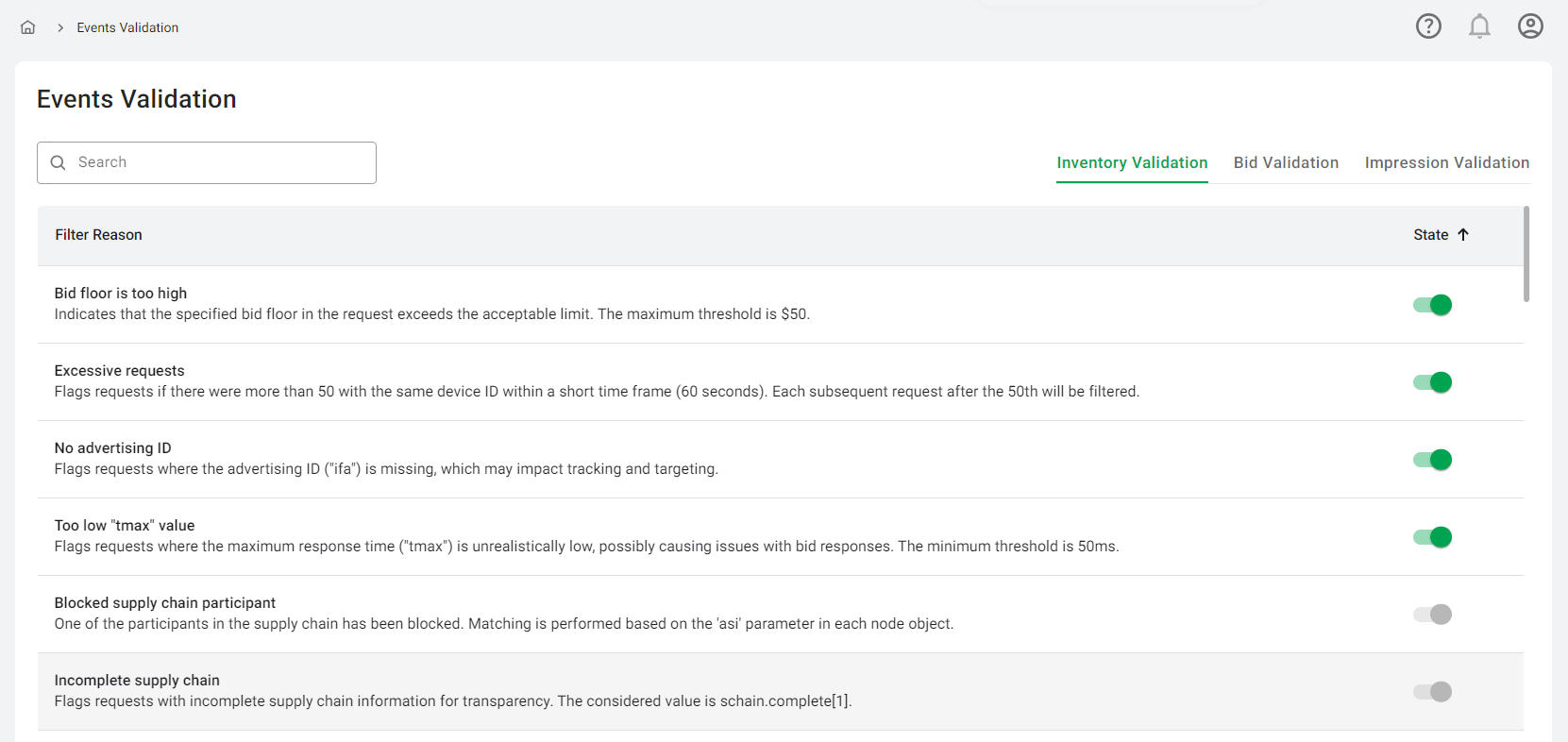Open the notifications bell
The image size is (1568, 742).
(x=1479, y=26)
